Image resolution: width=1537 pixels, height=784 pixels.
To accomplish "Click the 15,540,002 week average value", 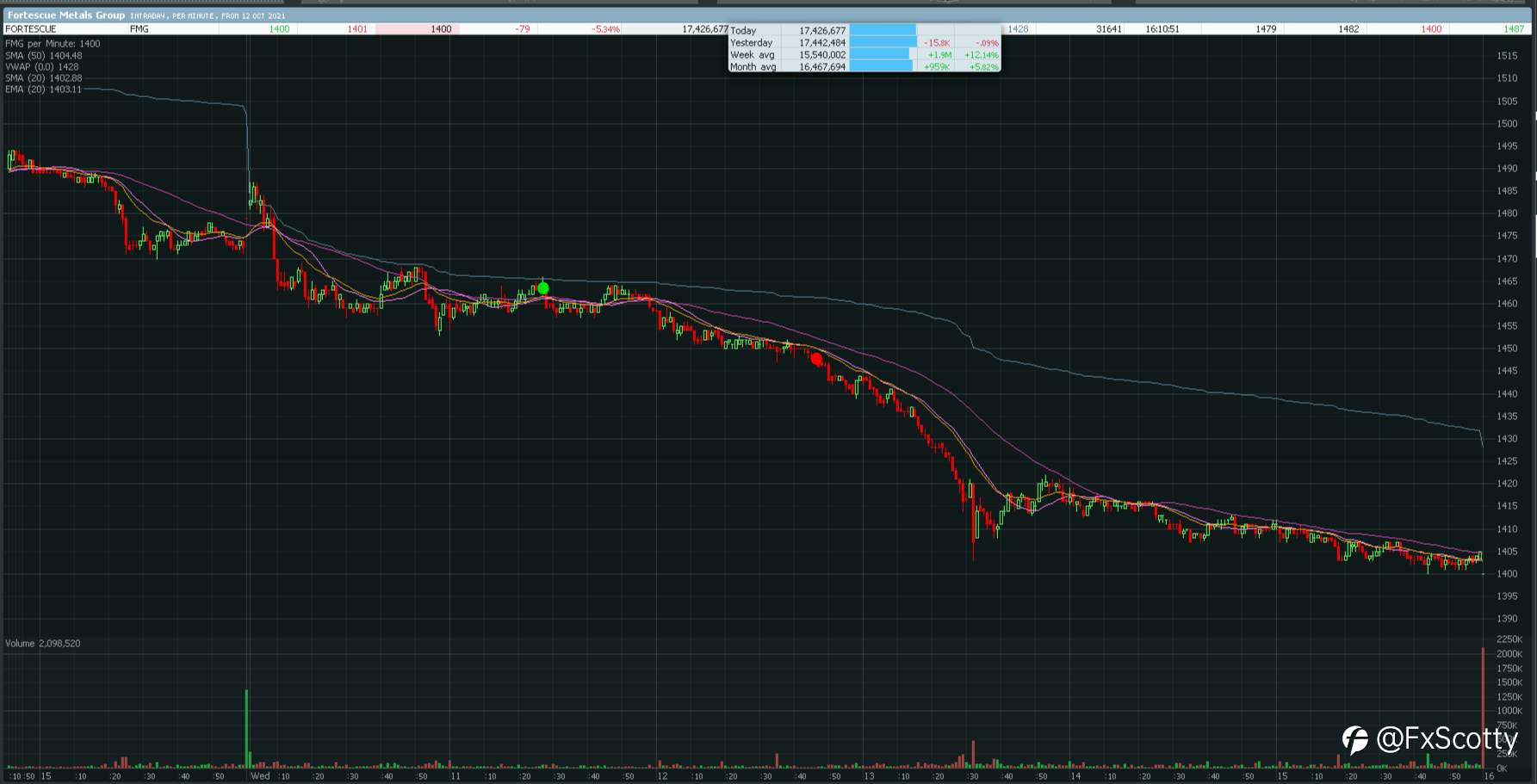I will click(822, 54).
